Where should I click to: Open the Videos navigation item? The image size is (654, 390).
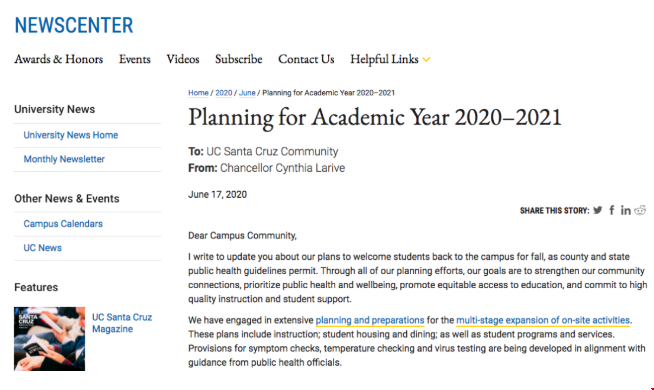(183, 59)
